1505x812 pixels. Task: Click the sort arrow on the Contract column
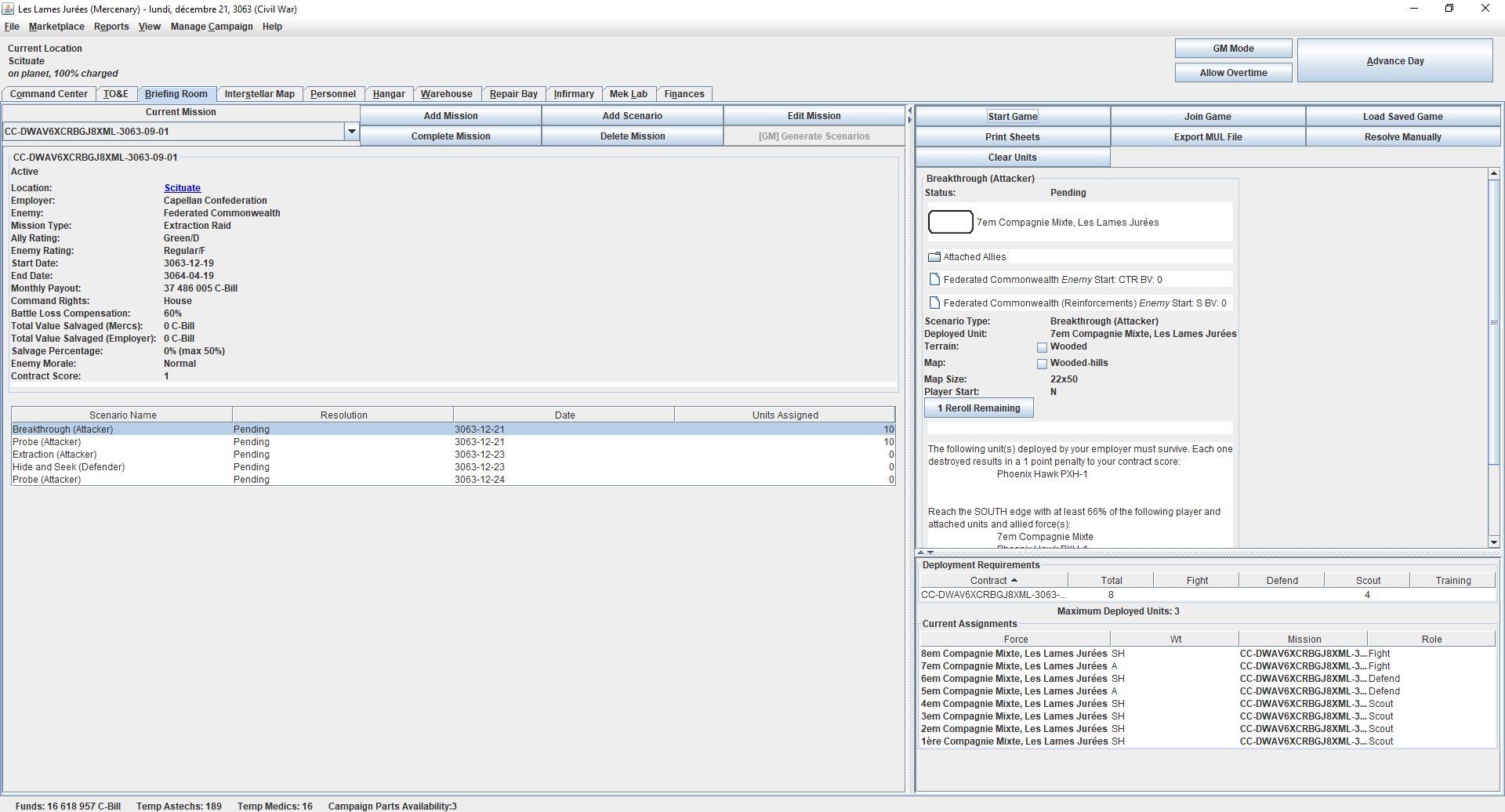(1014, 580)
